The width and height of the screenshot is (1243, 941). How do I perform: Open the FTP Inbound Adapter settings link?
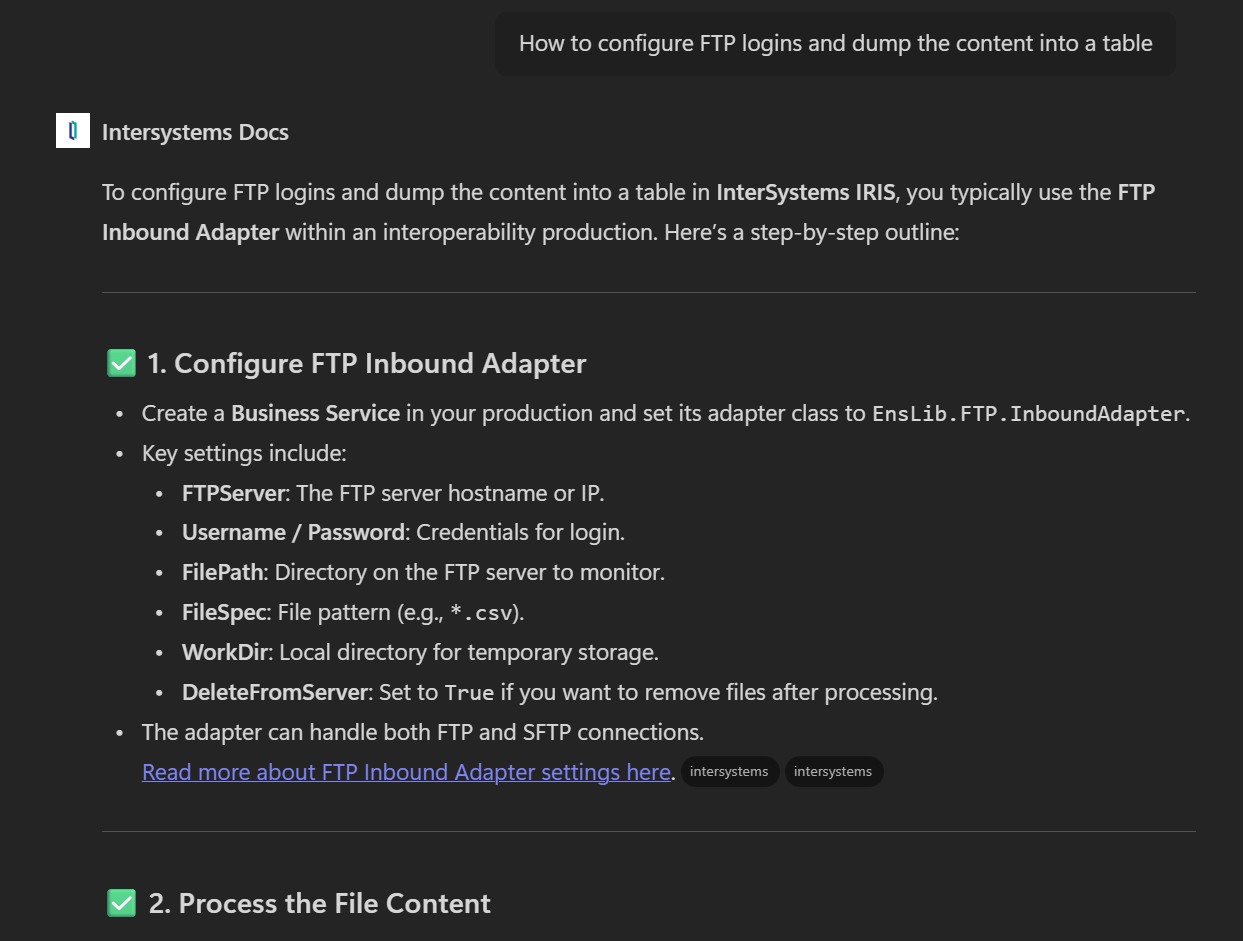tap(406, 772)
